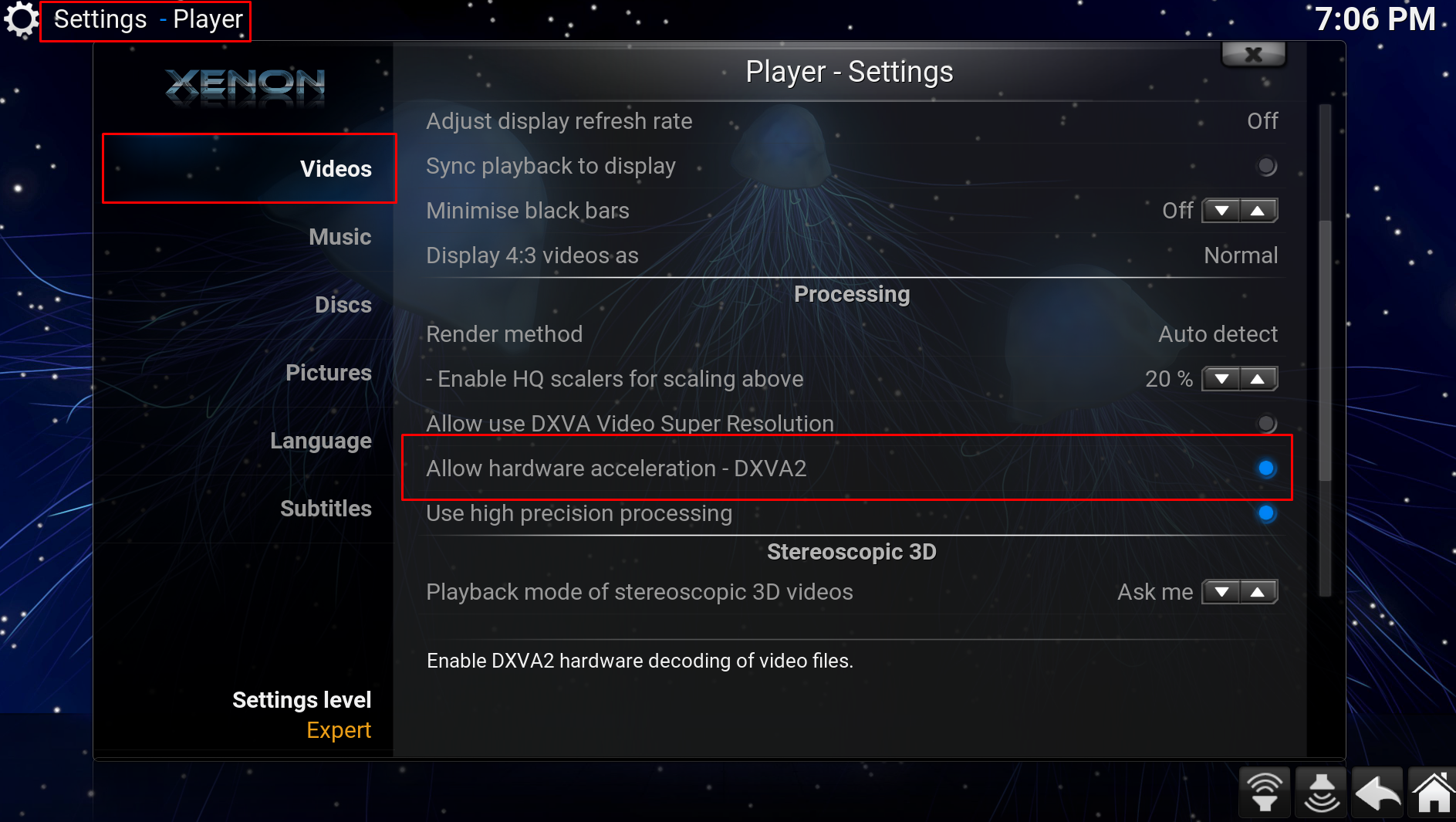Image resolution: width=1456 pixels, height=822 pixels.
Task: Open Adjust display refresh rate options
Action: (851, 121)
